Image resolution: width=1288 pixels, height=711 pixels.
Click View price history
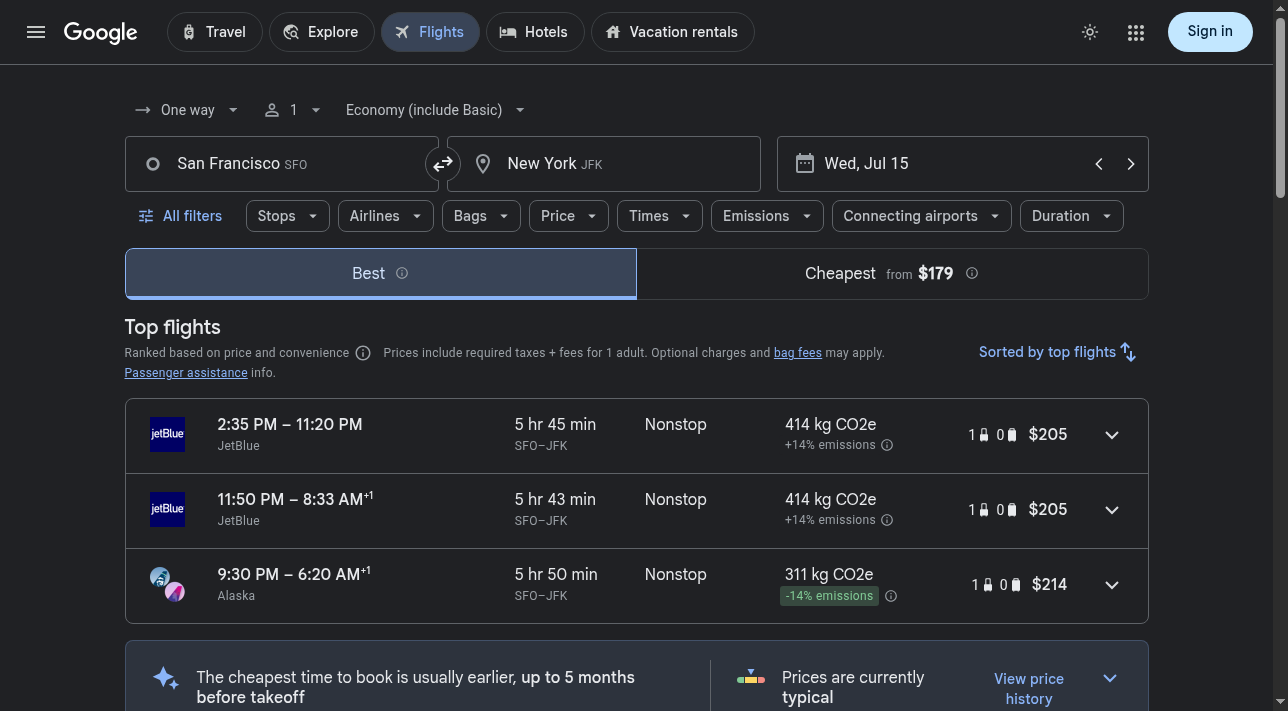pos(1029,689)
